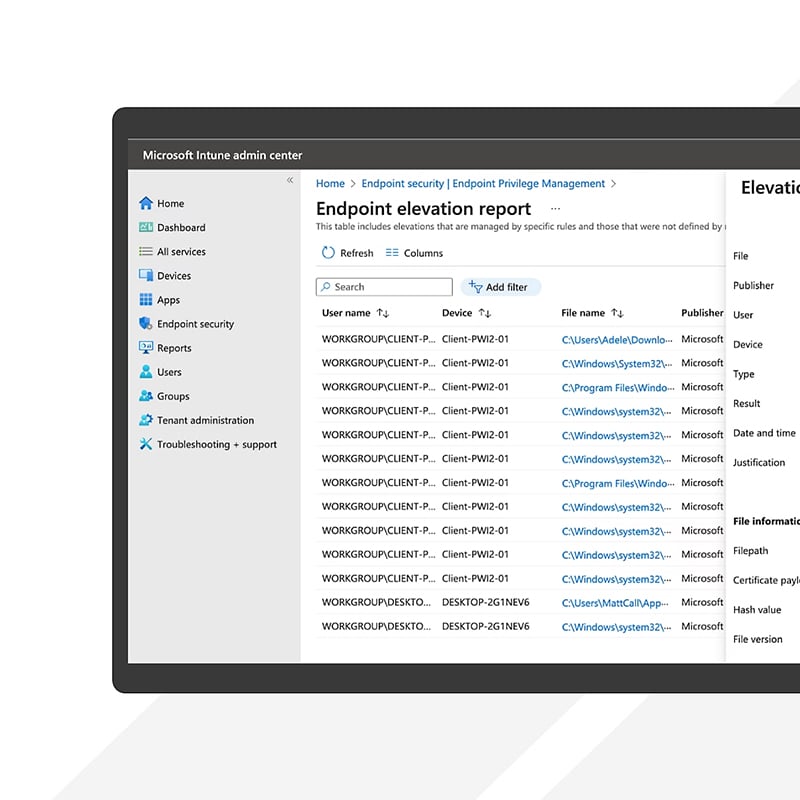
Task: Open the more options ellipsis menu
Action: pos(555,208)
